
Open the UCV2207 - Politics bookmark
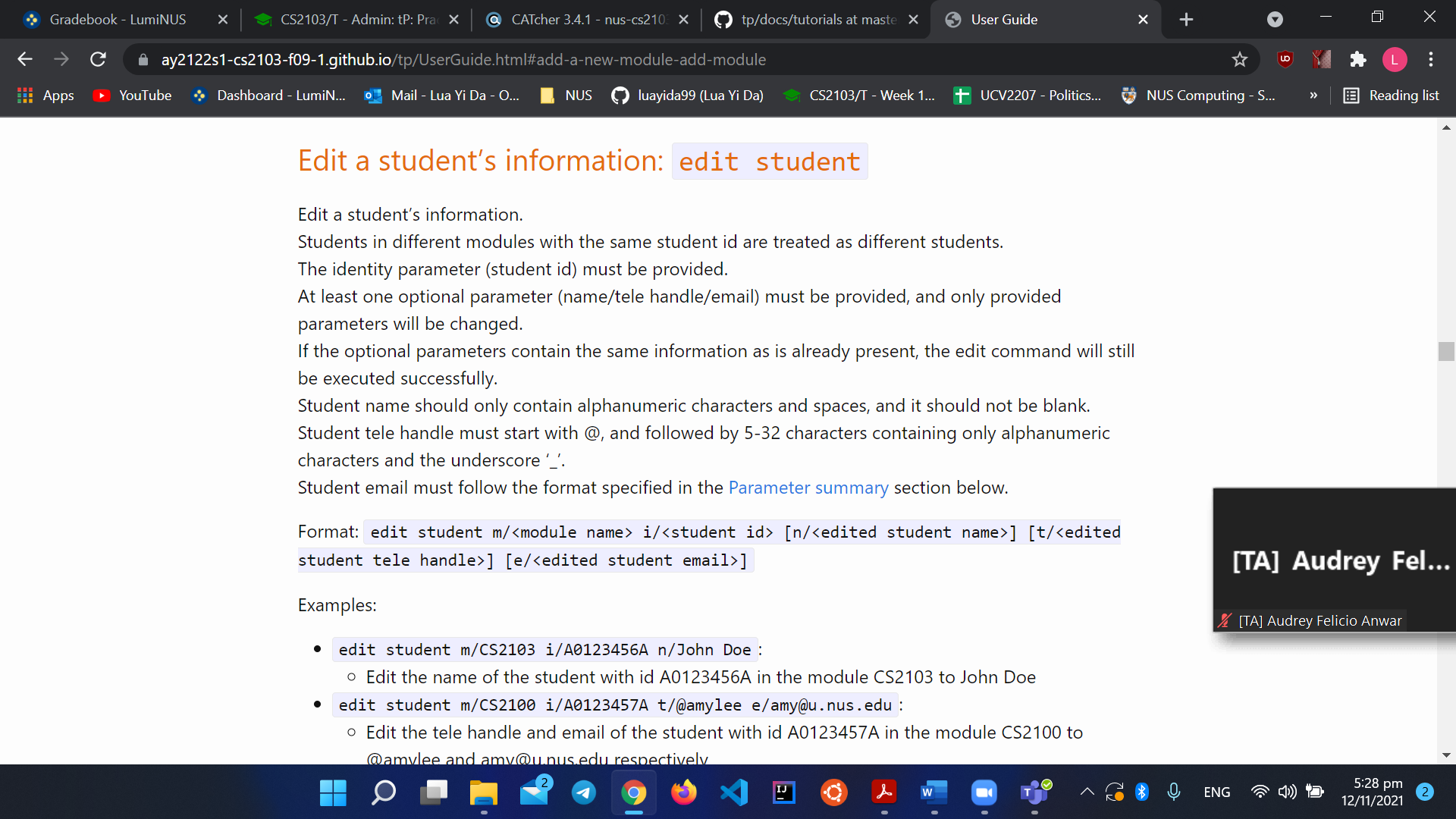(x=1028, y=95)
